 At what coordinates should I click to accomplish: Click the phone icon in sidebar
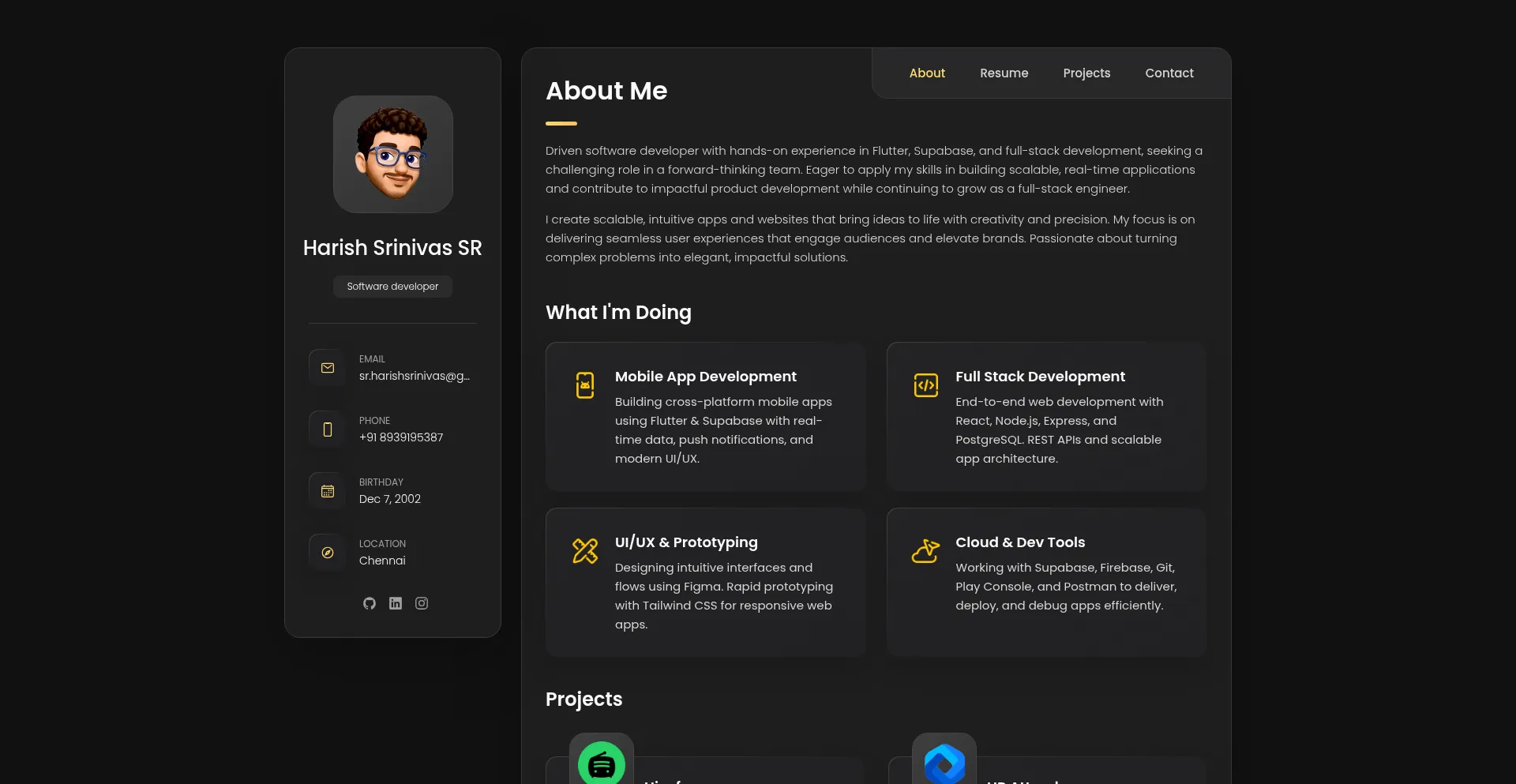tap(328, 430)
